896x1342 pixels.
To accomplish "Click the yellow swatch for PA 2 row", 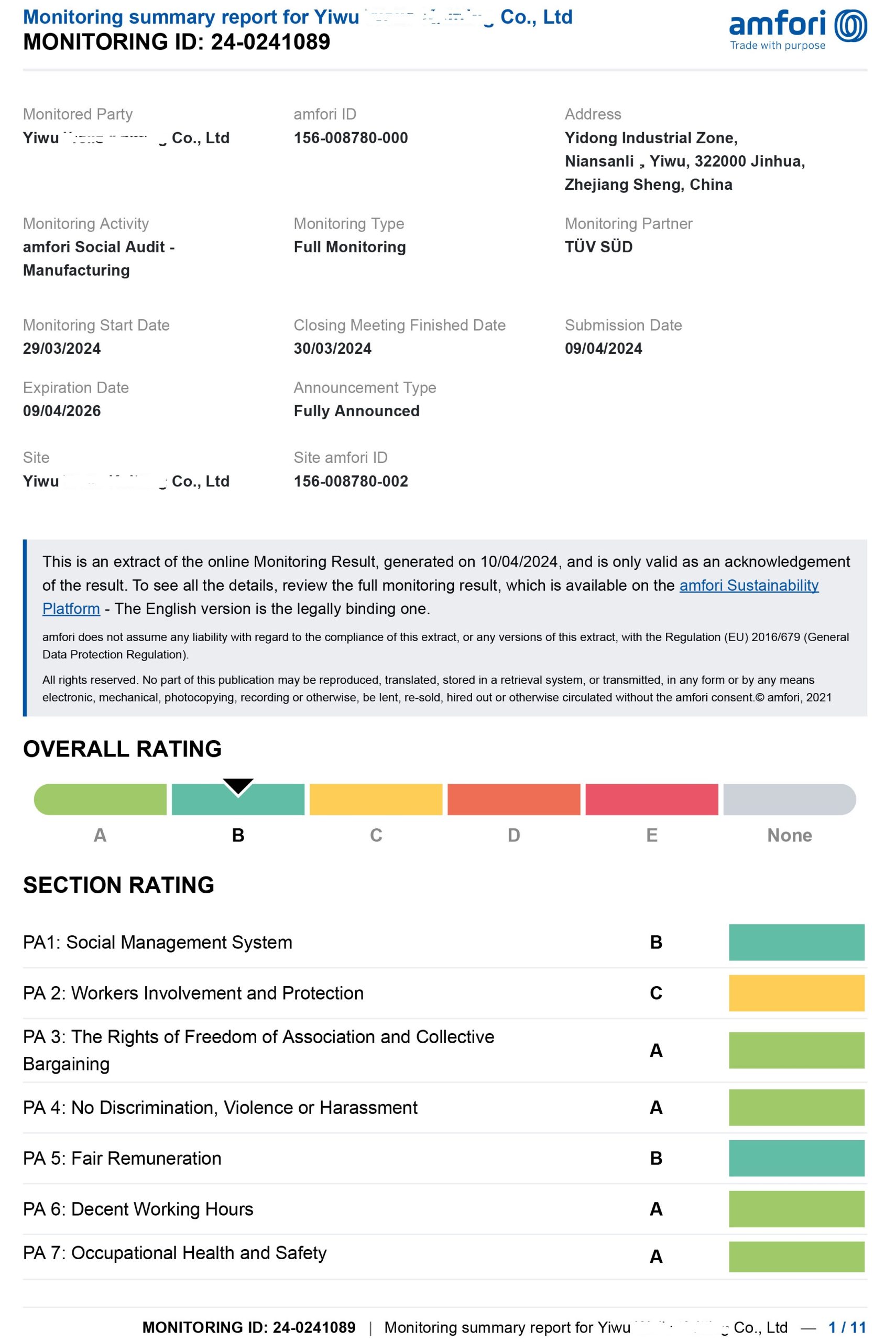I will [x=796, y=993].
